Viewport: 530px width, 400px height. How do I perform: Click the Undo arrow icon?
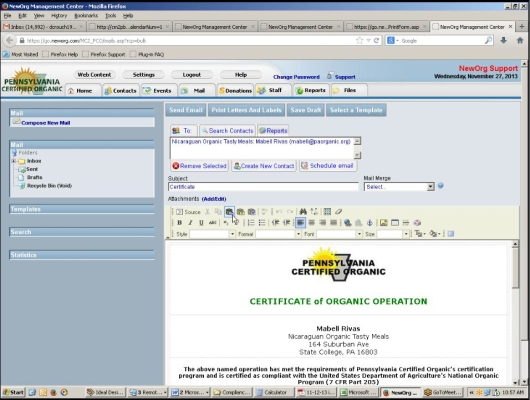(x=279, y=212)
